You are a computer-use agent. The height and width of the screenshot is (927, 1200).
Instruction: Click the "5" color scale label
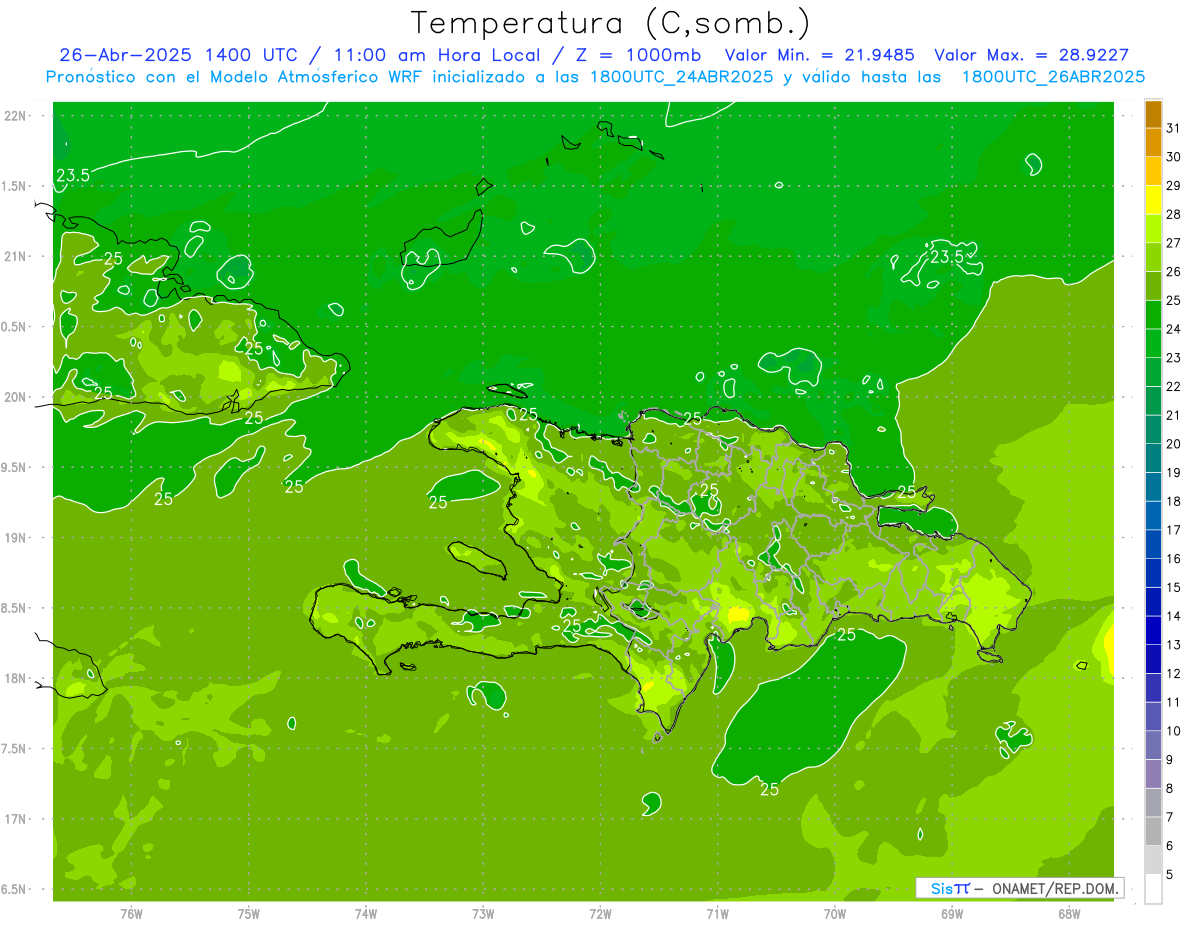click(1170, 875)
